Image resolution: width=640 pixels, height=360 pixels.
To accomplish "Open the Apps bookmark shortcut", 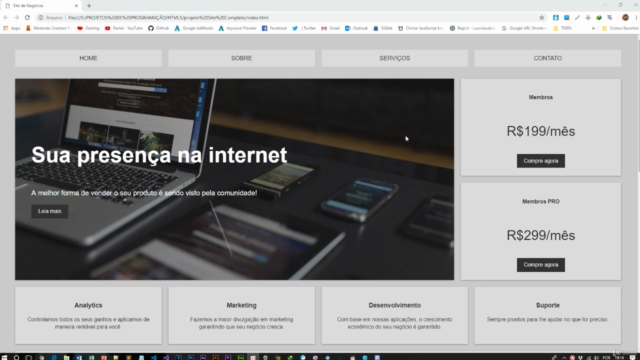I will (12, 28).
